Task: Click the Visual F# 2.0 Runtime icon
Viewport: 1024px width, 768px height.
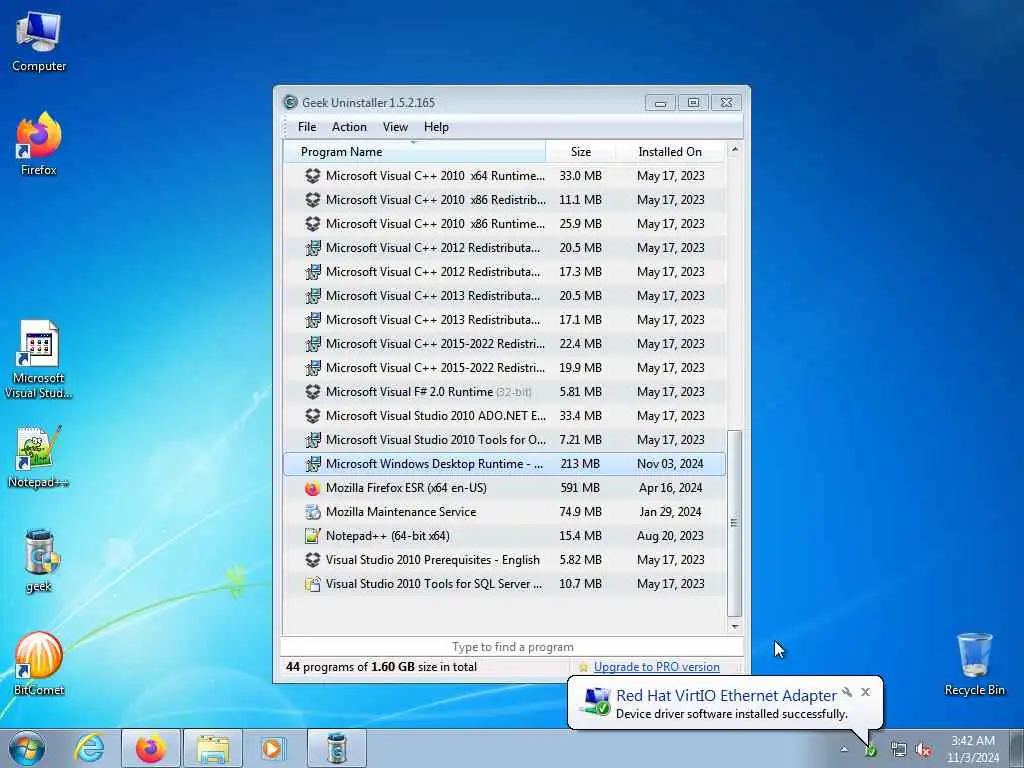Action: pyautogui.click(x=313, y=392)
